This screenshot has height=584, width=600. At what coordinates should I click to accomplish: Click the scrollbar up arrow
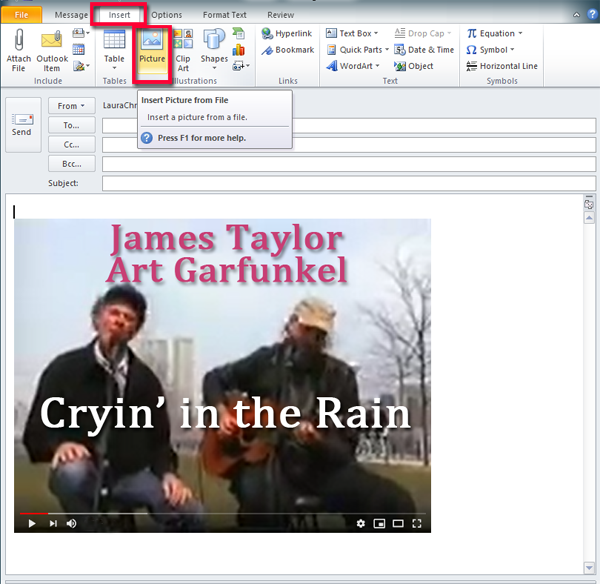[x=589, y=218]
